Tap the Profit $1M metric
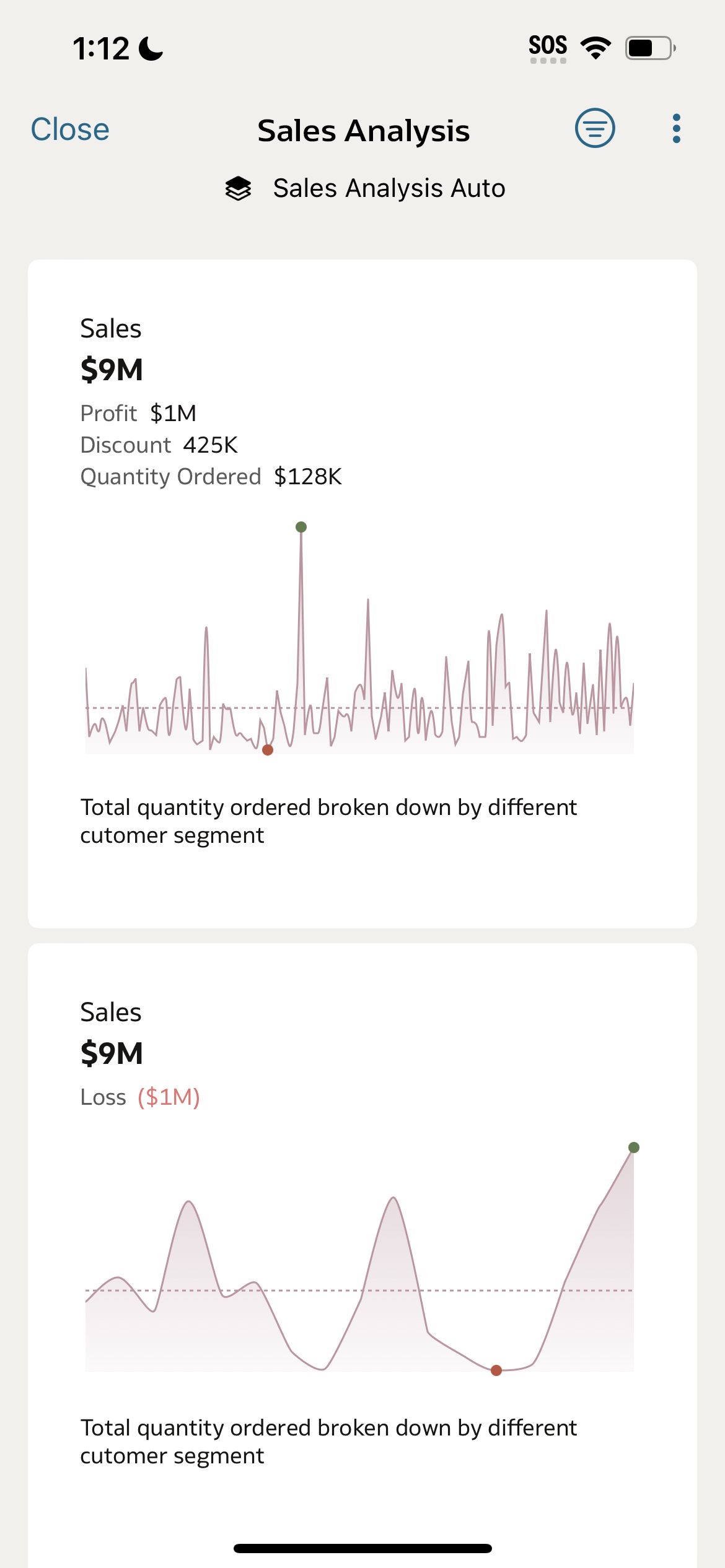The image size is (725, 1568). click(x=138, y=412)
